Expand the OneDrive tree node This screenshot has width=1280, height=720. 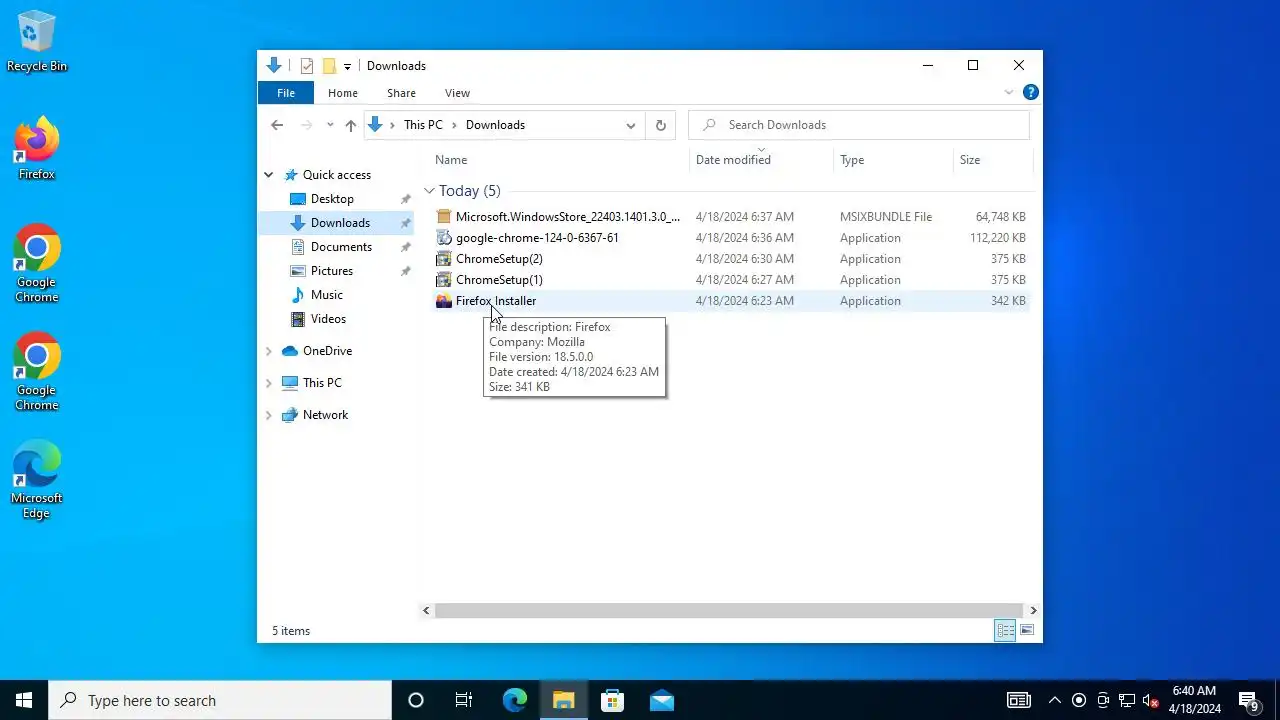268,351
